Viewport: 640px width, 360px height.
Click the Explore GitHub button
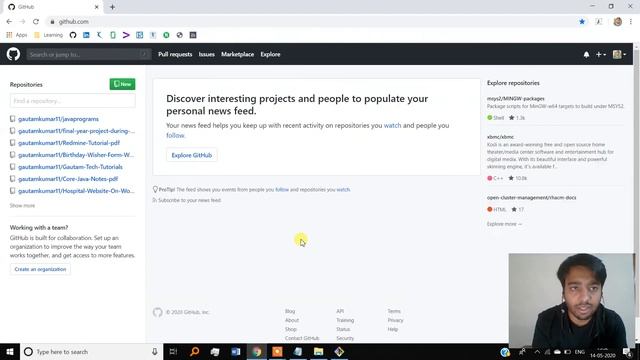(192, 155)
